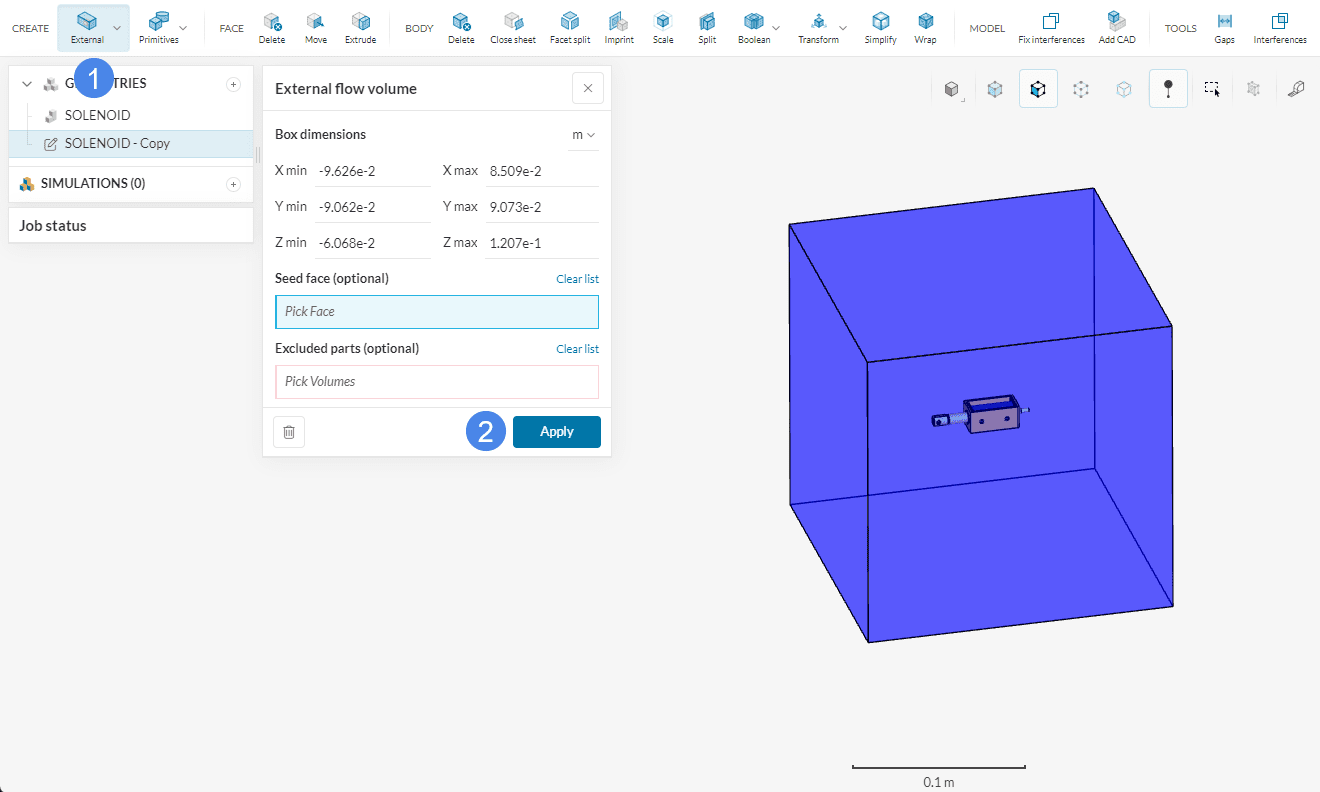Select SOLENOID geometry in the tree
The height and width of the screenshot is (792, 1320).
pyautogui.click(x=97, y=115)
